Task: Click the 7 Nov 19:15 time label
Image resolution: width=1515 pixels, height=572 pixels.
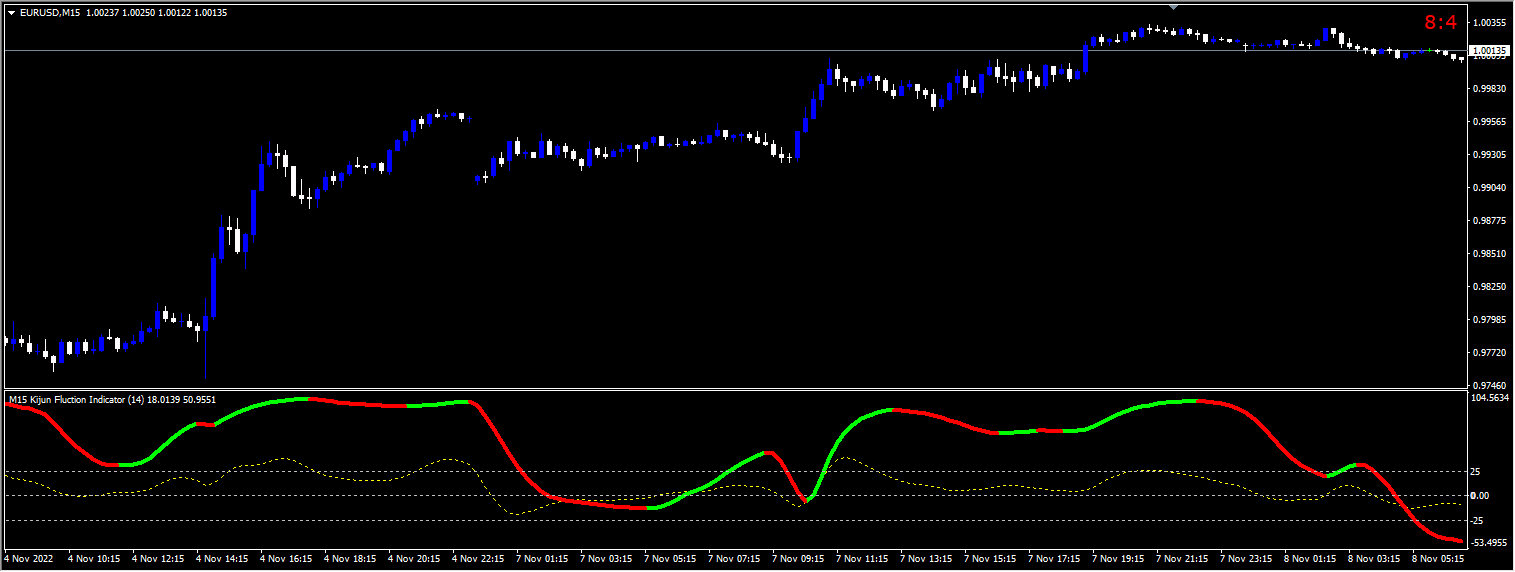Action: pyautogui.click(x=1120, y=559)
